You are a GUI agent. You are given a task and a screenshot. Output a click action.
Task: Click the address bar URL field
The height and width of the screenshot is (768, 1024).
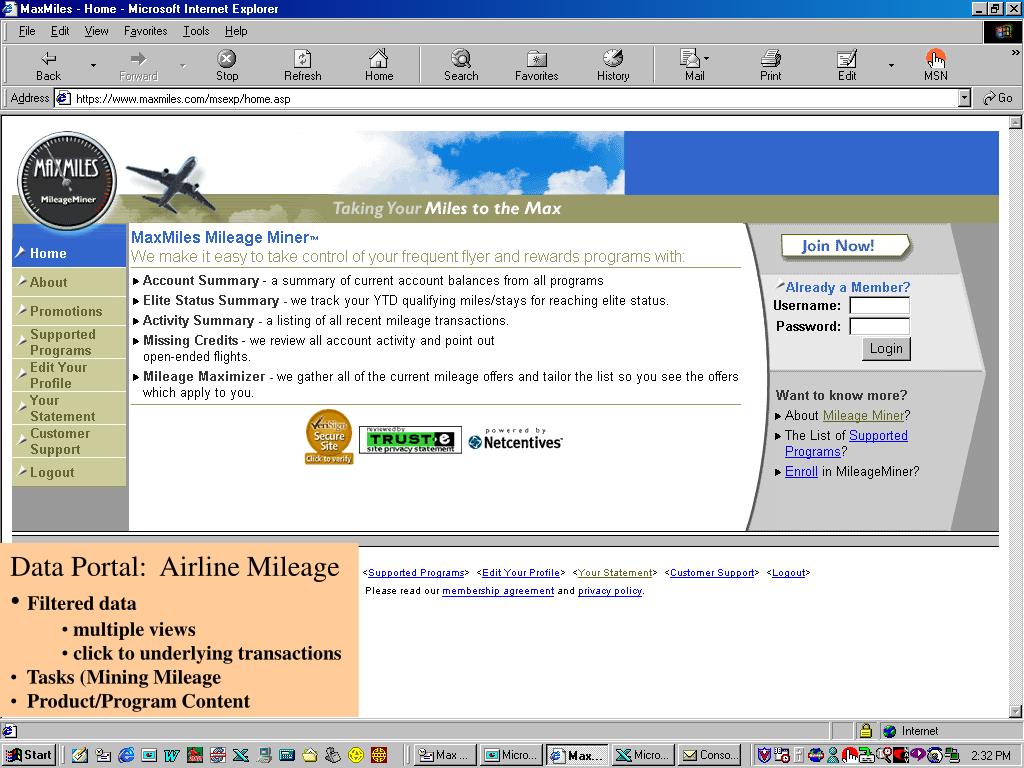[506, 99]
